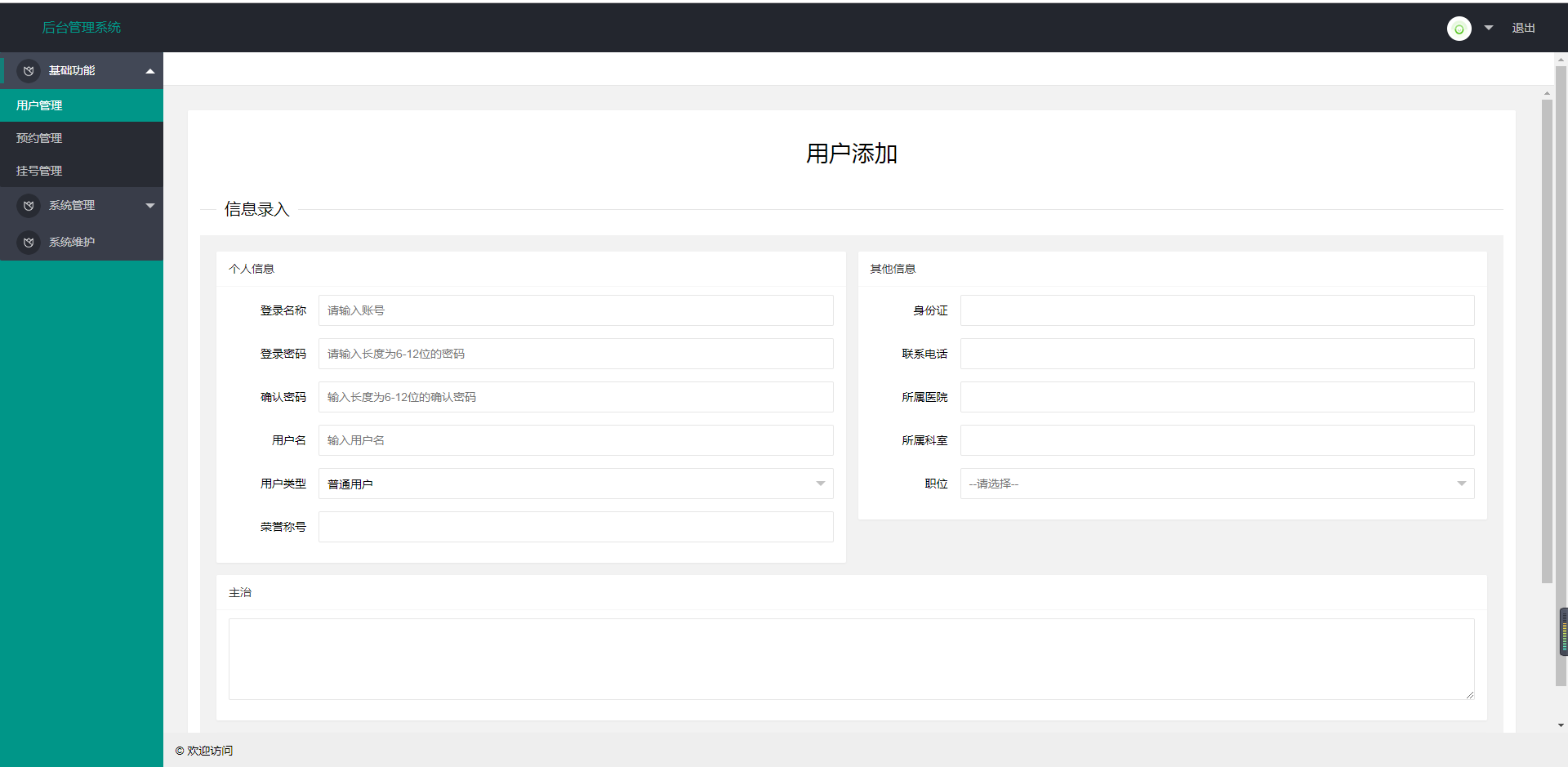This screenshot has width=1568, height=767.
Task: Open the dropdown arrow next to the avatar
Action: coord(1489,28)
